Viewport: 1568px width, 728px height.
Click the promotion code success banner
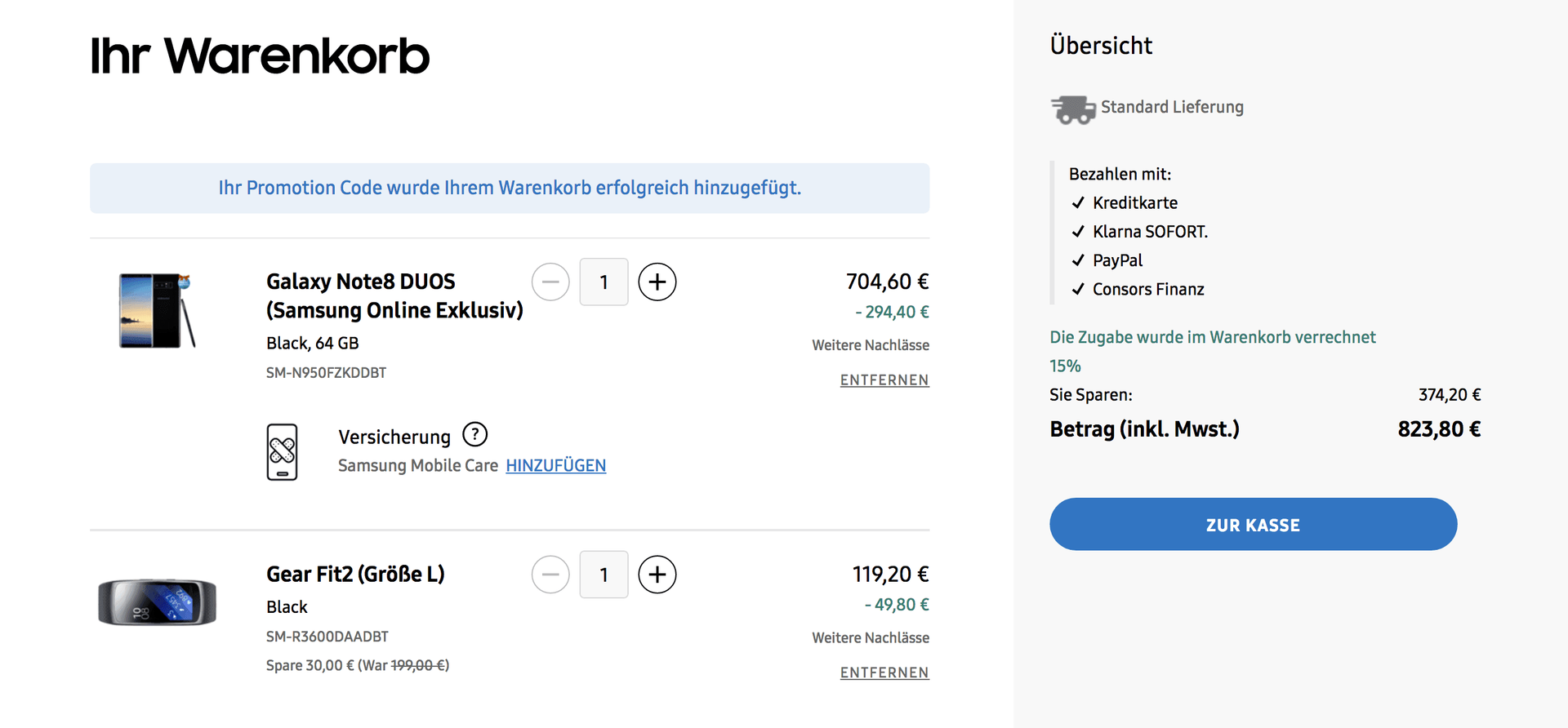coord(510,188)
